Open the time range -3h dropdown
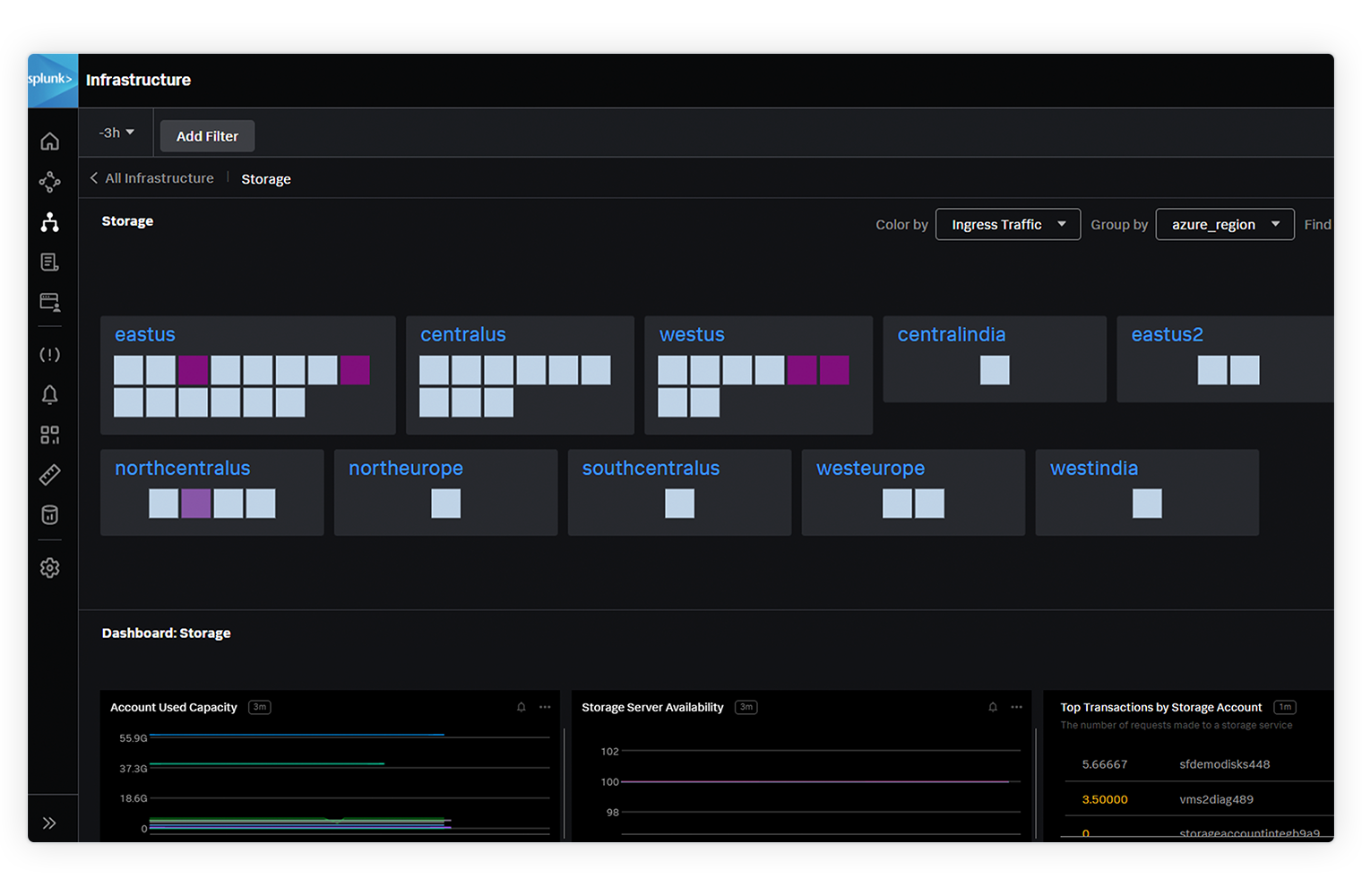This screenshot has height=896, width=1362. pos(116,132)
